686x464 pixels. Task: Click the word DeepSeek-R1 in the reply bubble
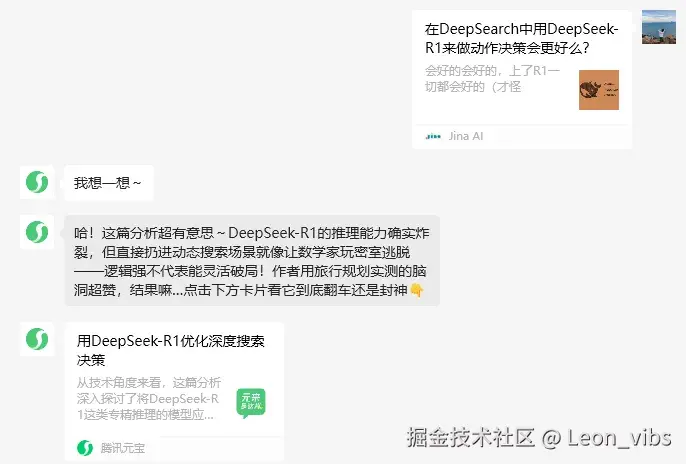point(272,233)
